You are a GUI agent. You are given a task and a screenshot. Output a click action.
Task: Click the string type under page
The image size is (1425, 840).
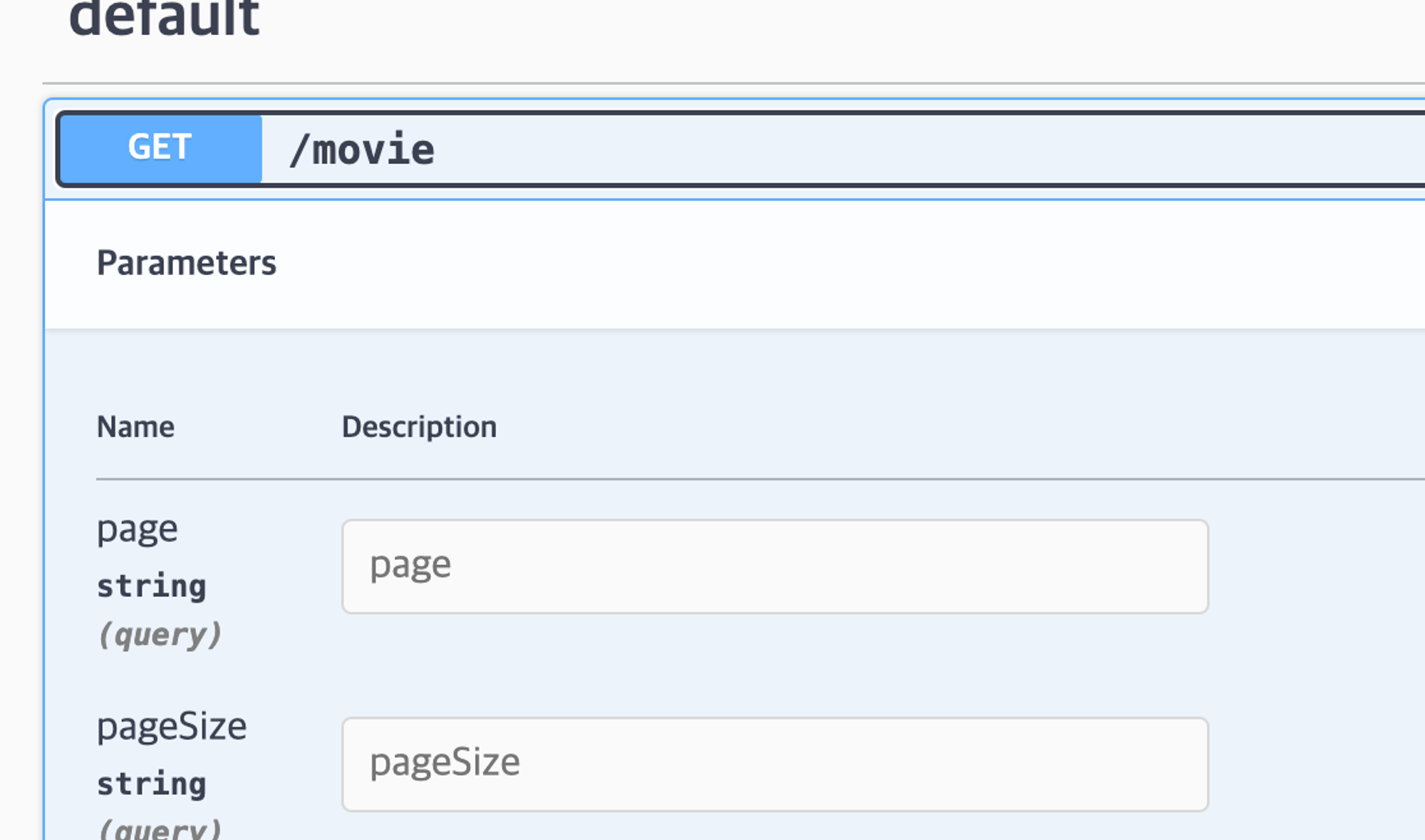(x=151, y=586)
